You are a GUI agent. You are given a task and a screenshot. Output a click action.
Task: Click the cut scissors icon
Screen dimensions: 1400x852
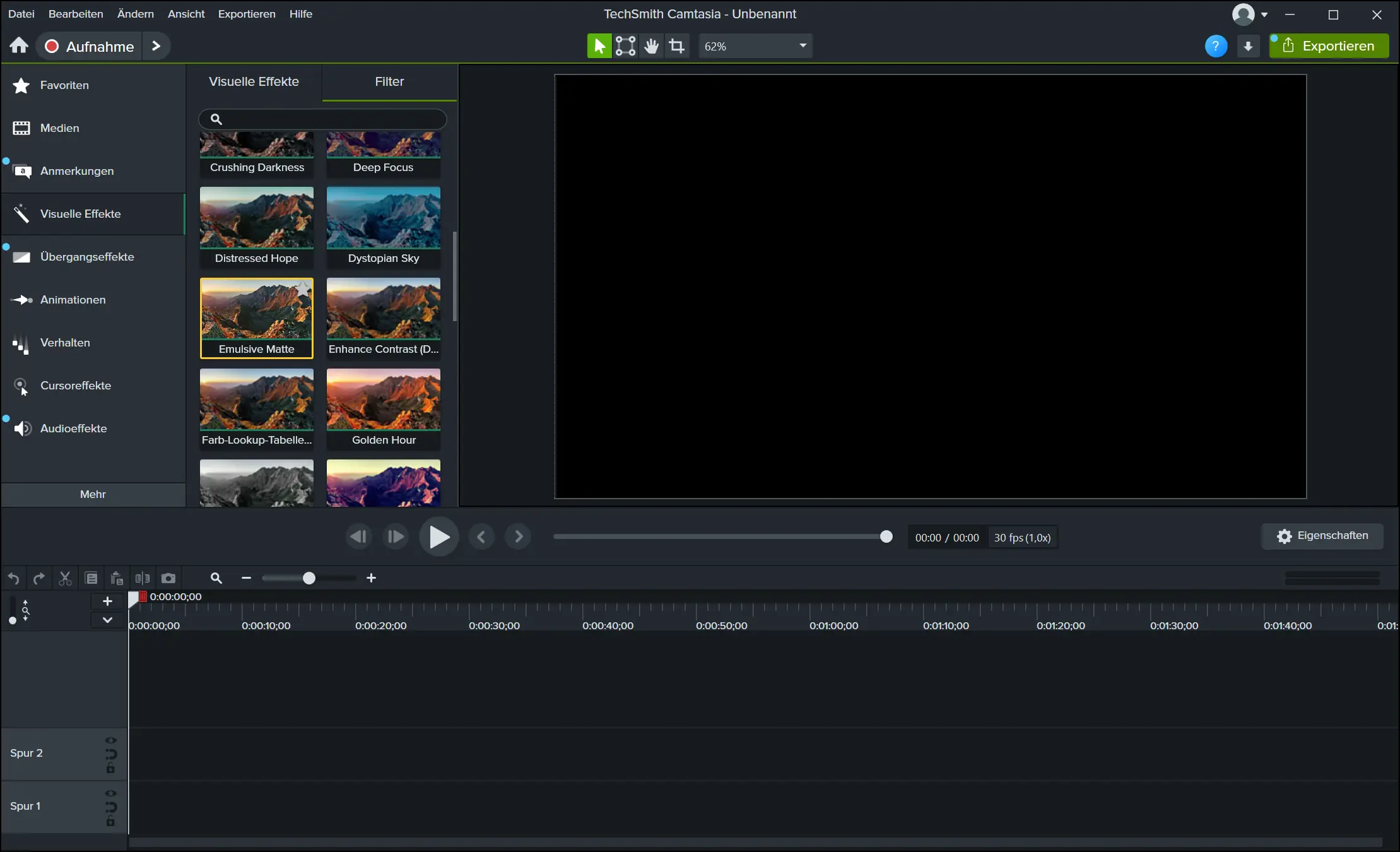[x=65, y=578]
